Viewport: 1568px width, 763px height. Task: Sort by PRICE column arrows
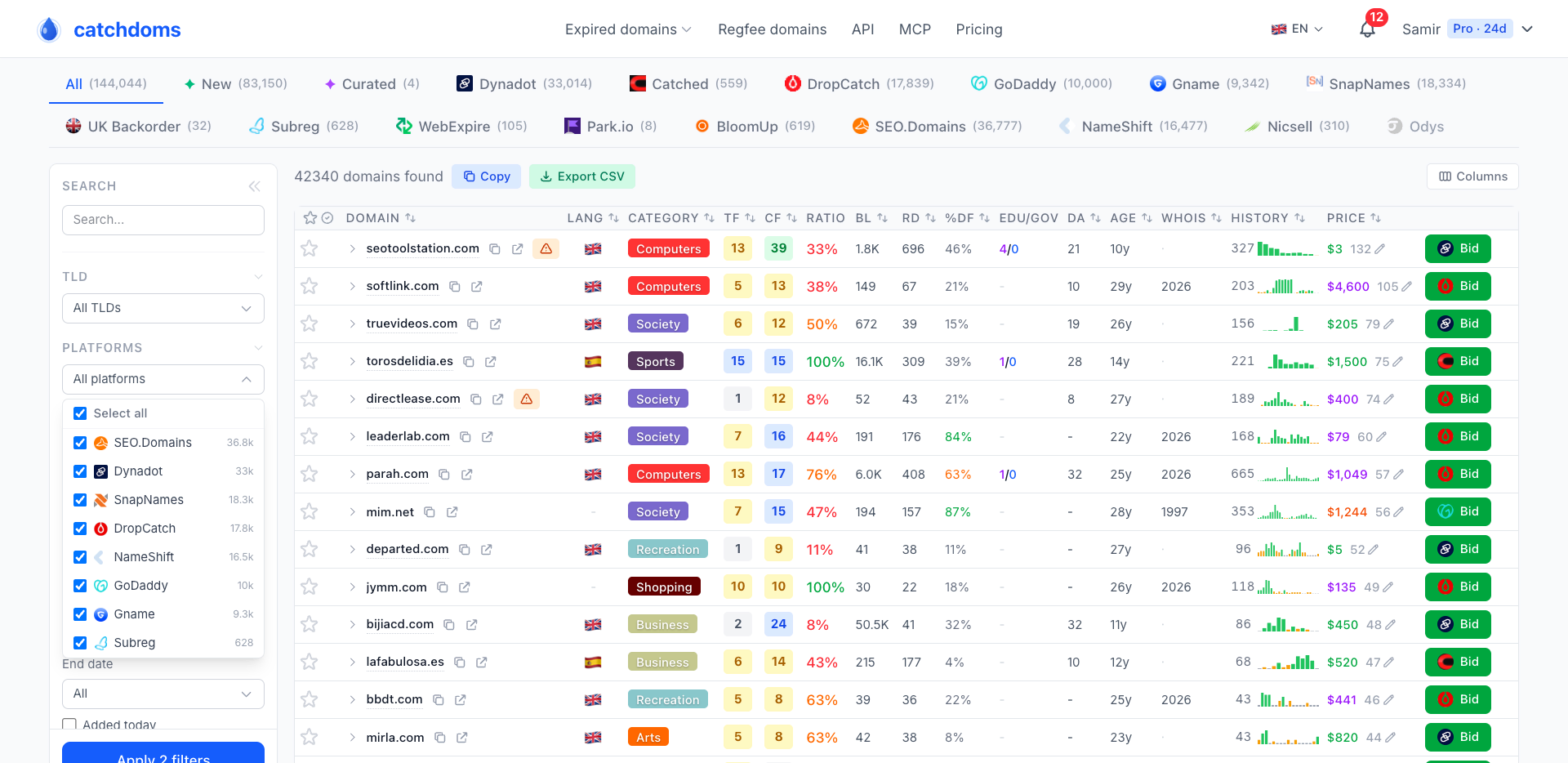coord(1375,218)
